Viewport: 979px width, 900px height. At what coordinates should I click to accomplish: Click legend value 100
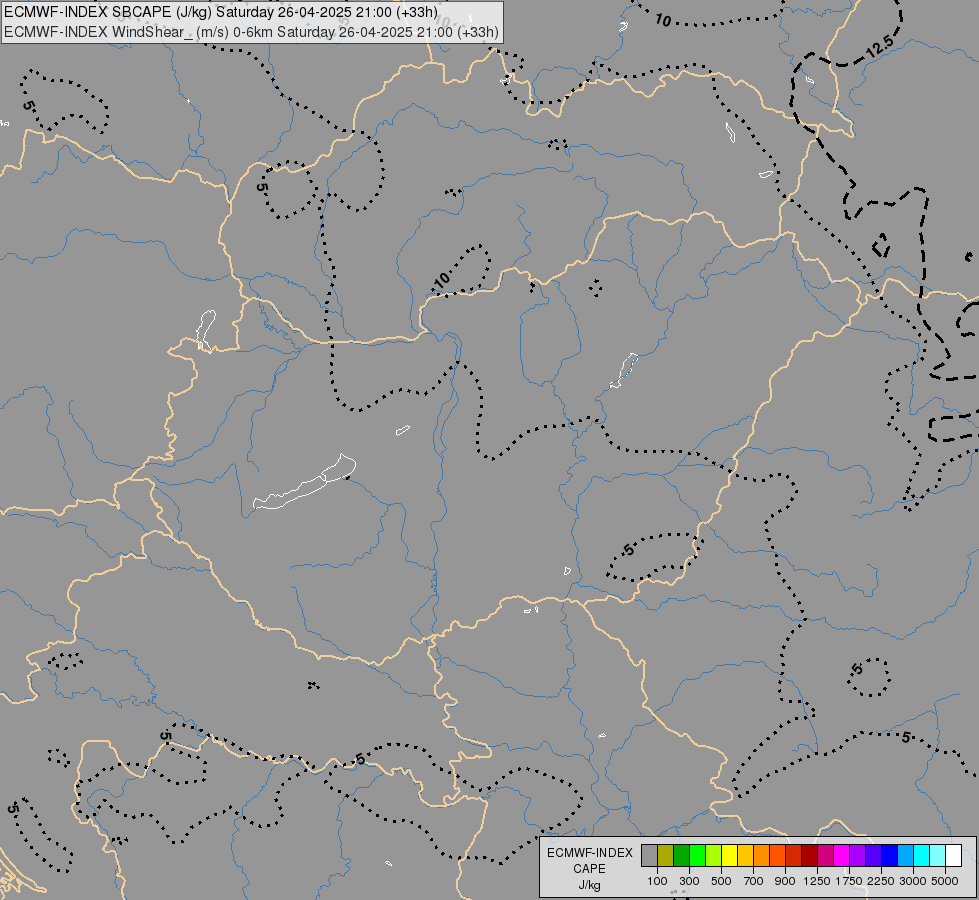pos(657,881)
